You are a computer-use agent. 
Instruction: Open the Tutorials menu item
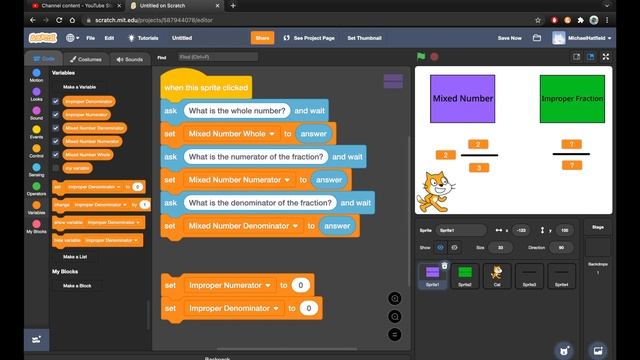(x=143, y=38)
